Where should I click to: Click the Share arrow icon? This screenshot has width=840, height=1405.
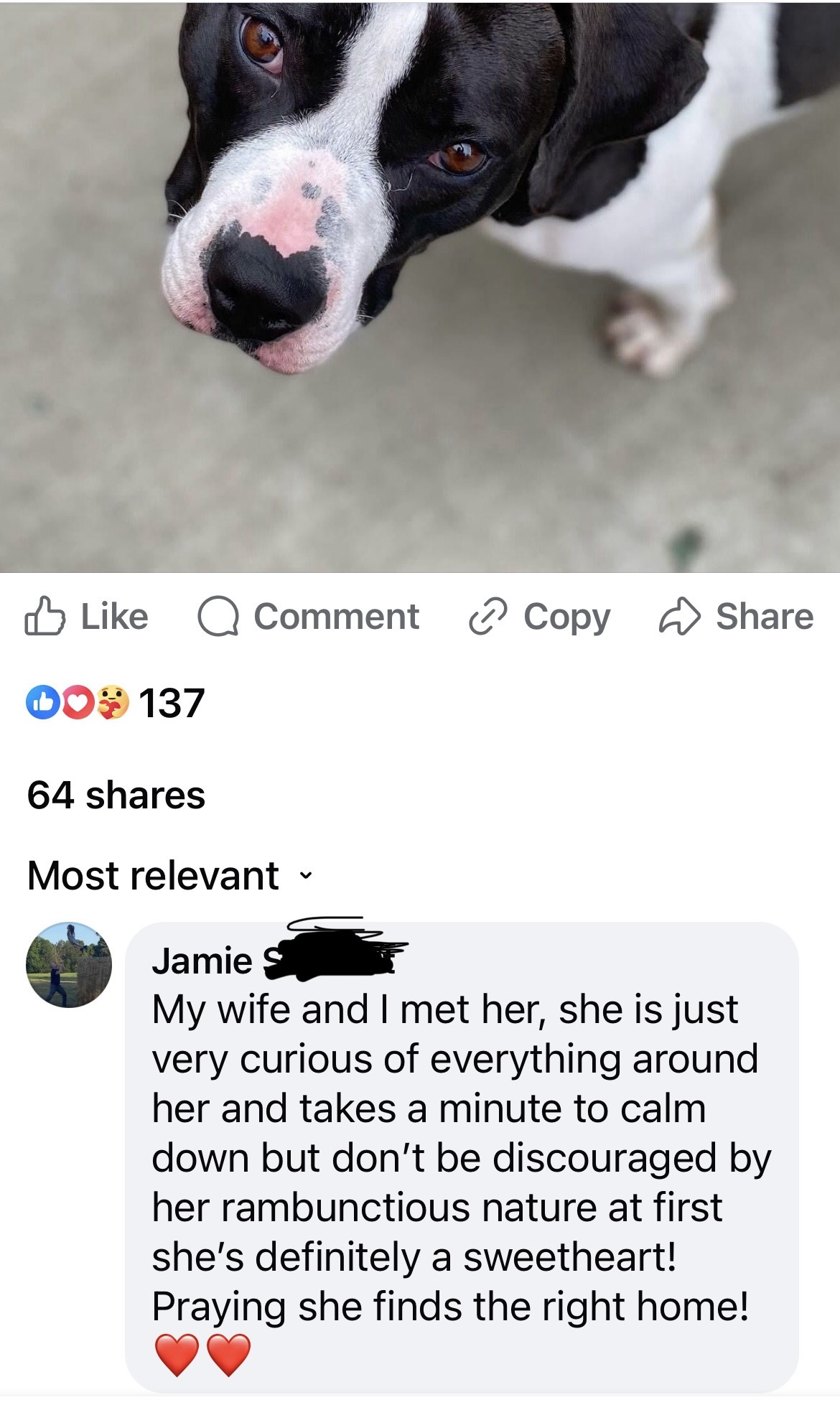(679, 617)
